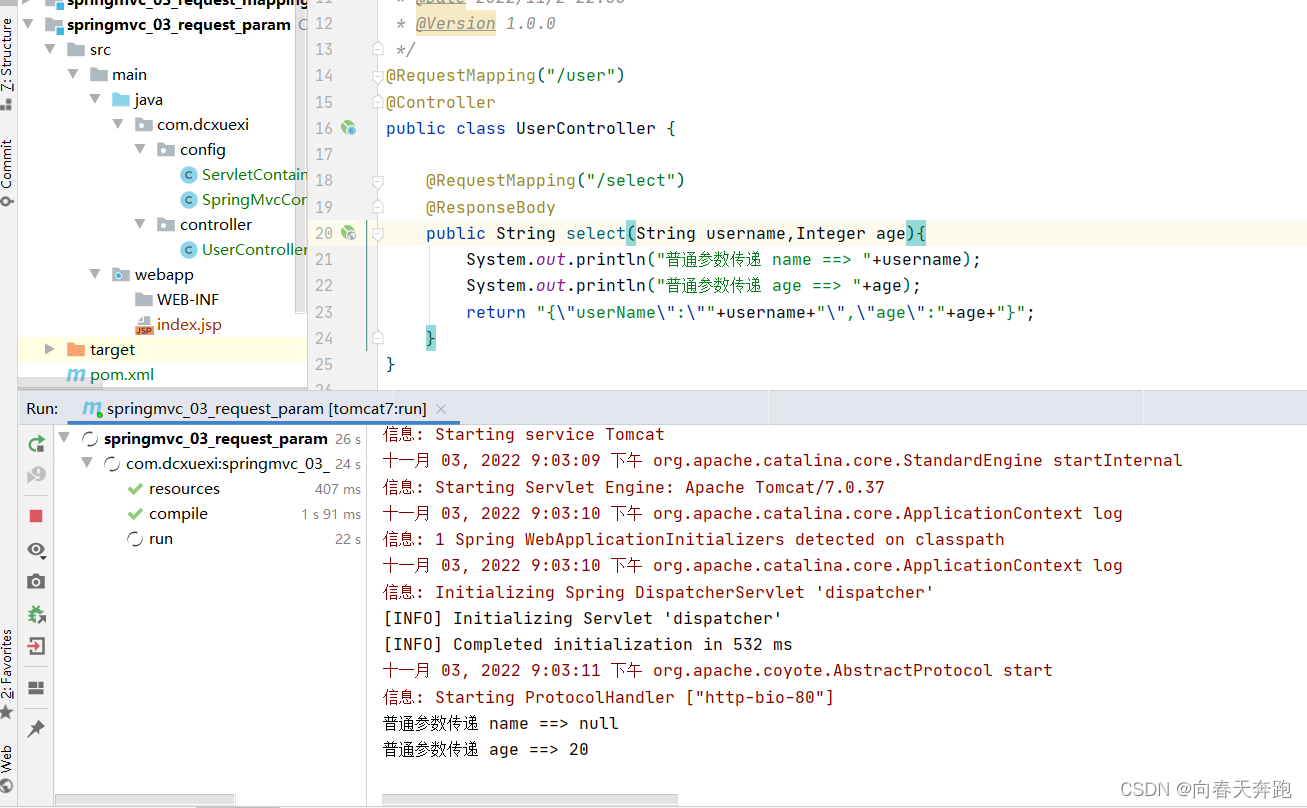Collapse the springmvc_03_request_param project node

[28, 24]
